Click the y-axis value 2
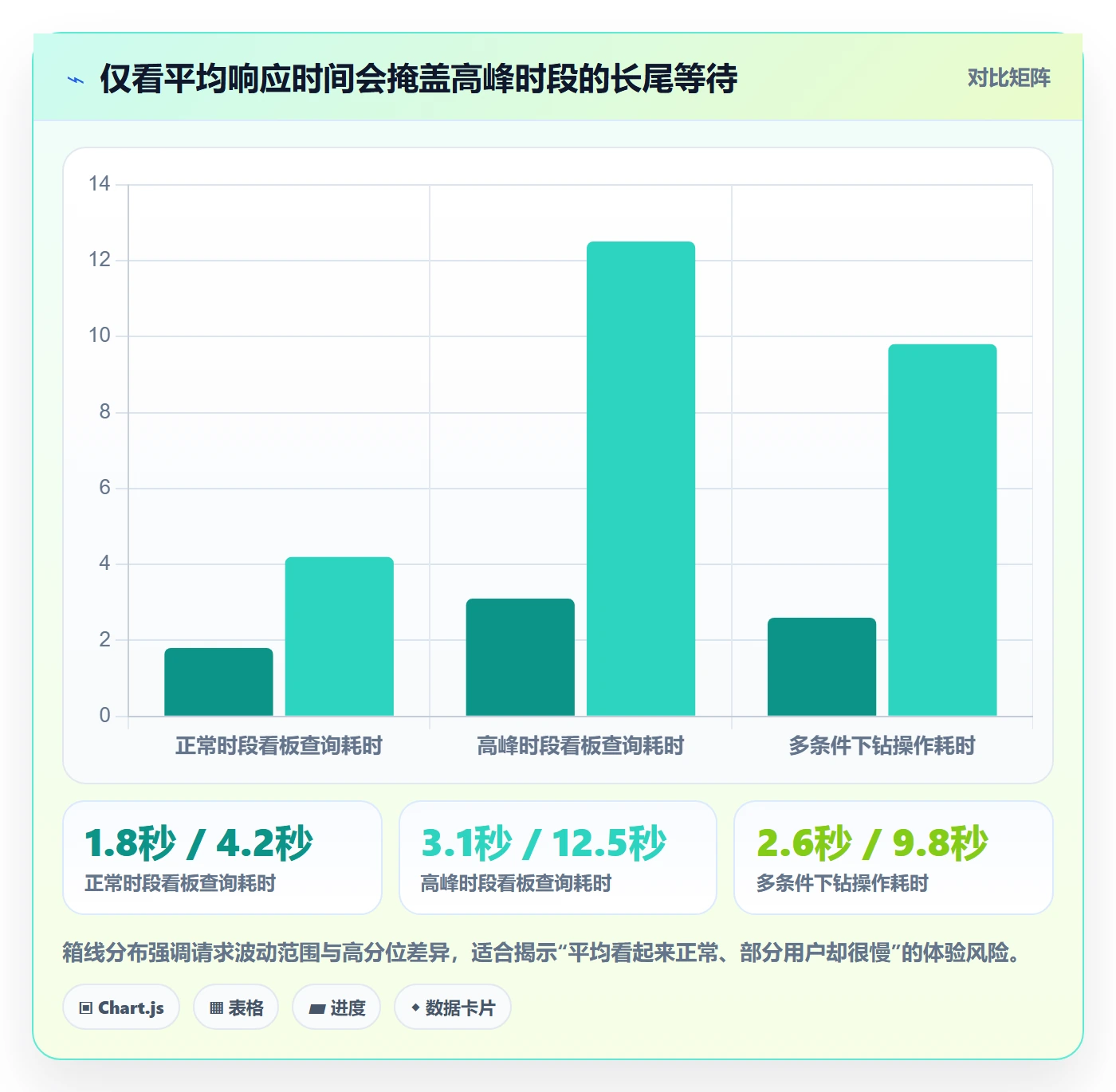1116x1092 pixels. (104, 639)
